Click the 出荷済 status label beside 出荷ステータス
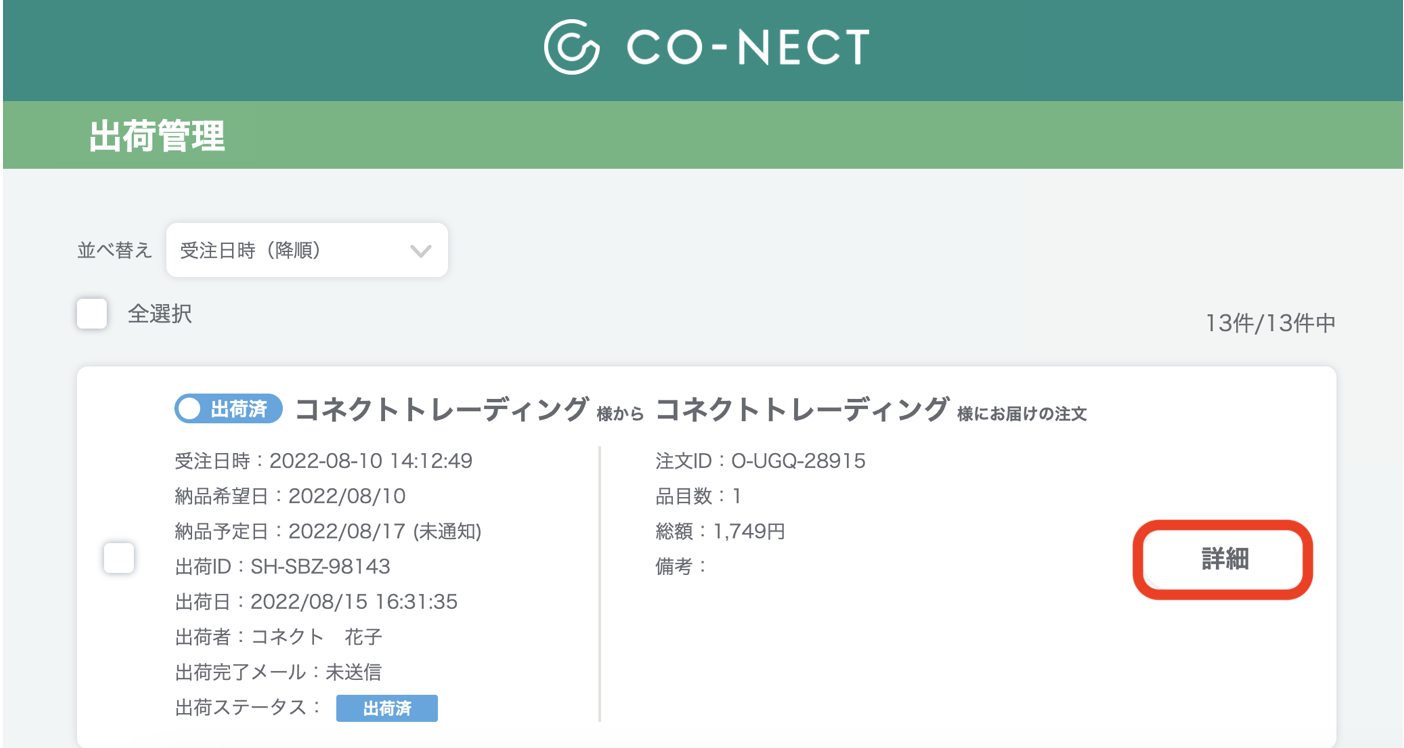The height and width of the screenshot is (748, 1404). [387, 709]
